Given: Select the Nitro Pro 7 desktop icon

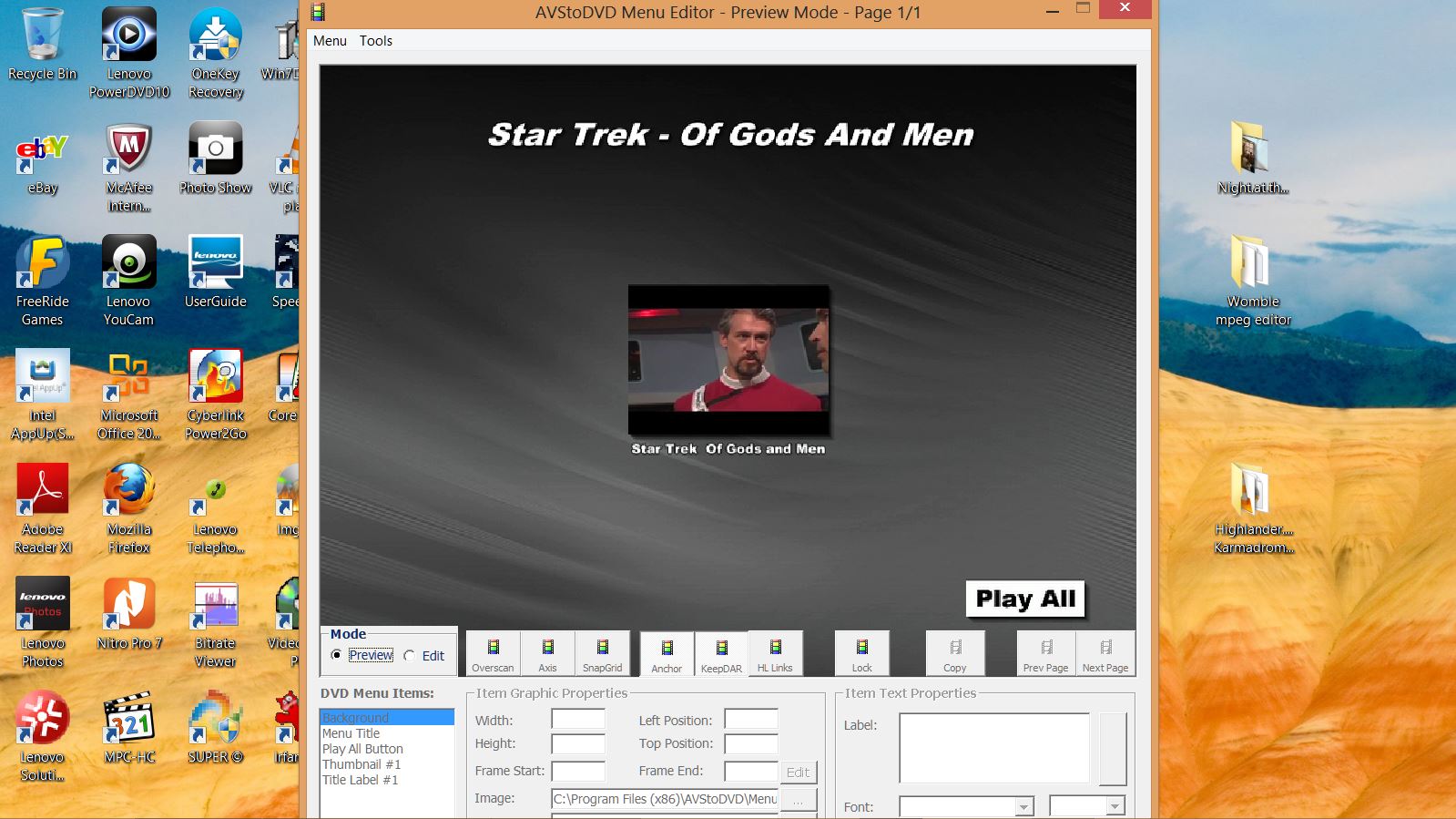Looking at the screenshot, I should click(129, 613).
